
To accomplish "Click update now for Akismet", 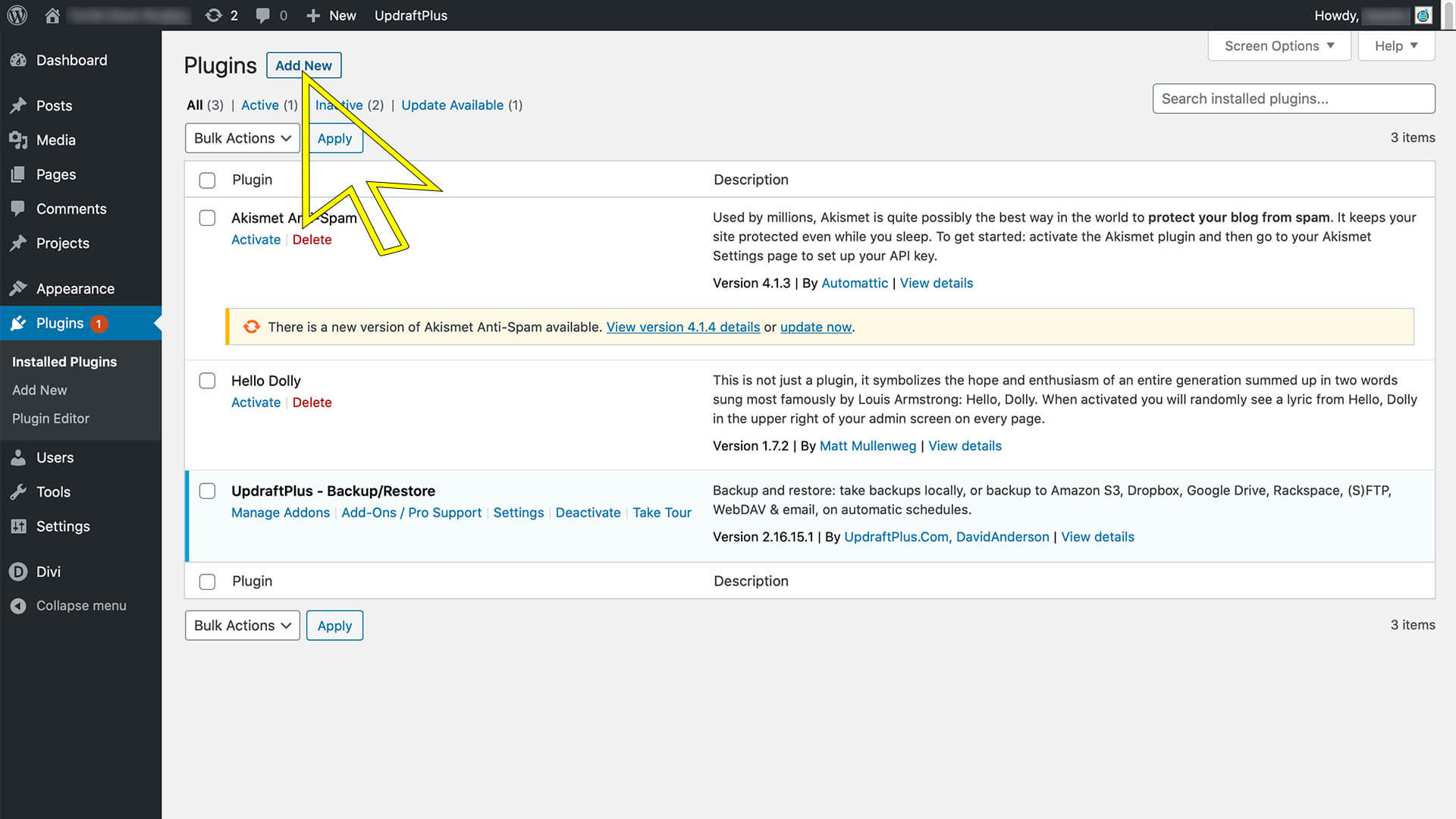I will (815, 327).
